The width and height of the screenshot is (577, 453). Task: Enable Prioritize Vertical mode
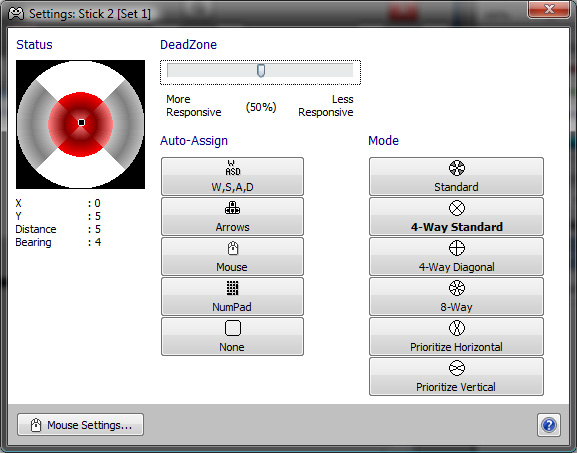tap(456, 376)
